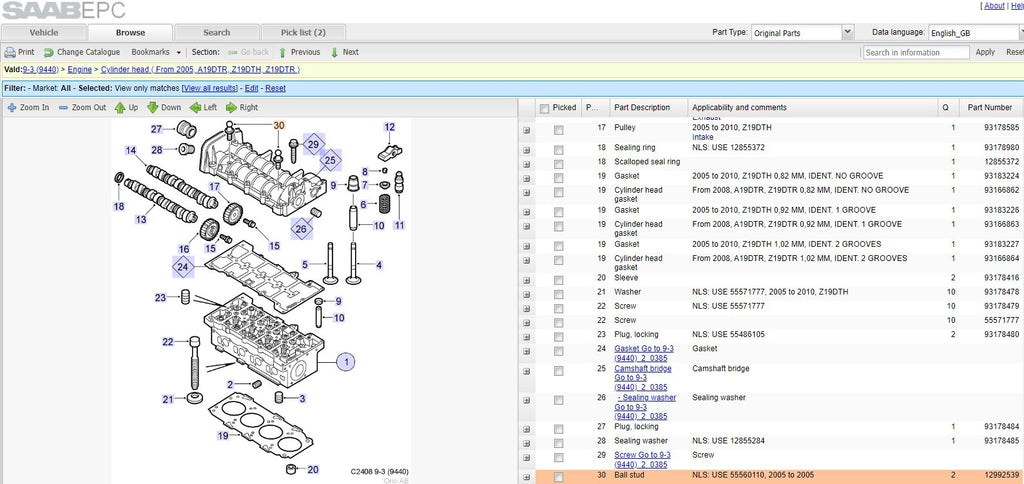Open the Part Type dropdown
The image size is (1024, 484).
tap(848, 32)
